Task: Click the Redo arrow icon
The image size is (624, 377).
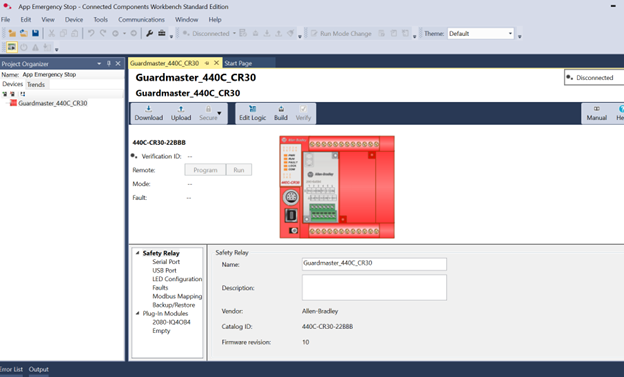Action: [x=103, y=33]
